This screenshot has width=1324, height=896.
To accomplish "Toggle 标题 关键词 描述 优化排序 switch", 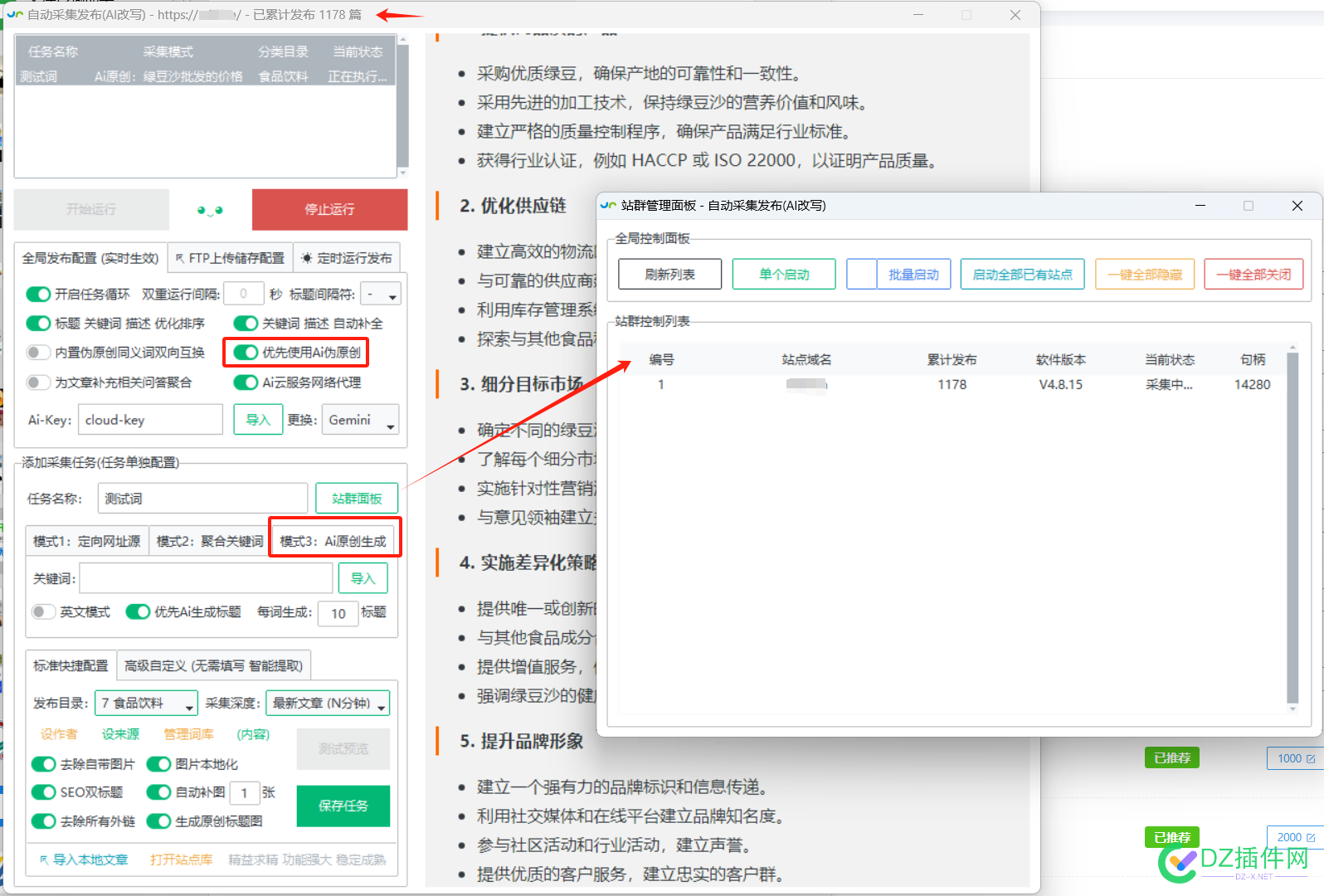I will 38,323.
